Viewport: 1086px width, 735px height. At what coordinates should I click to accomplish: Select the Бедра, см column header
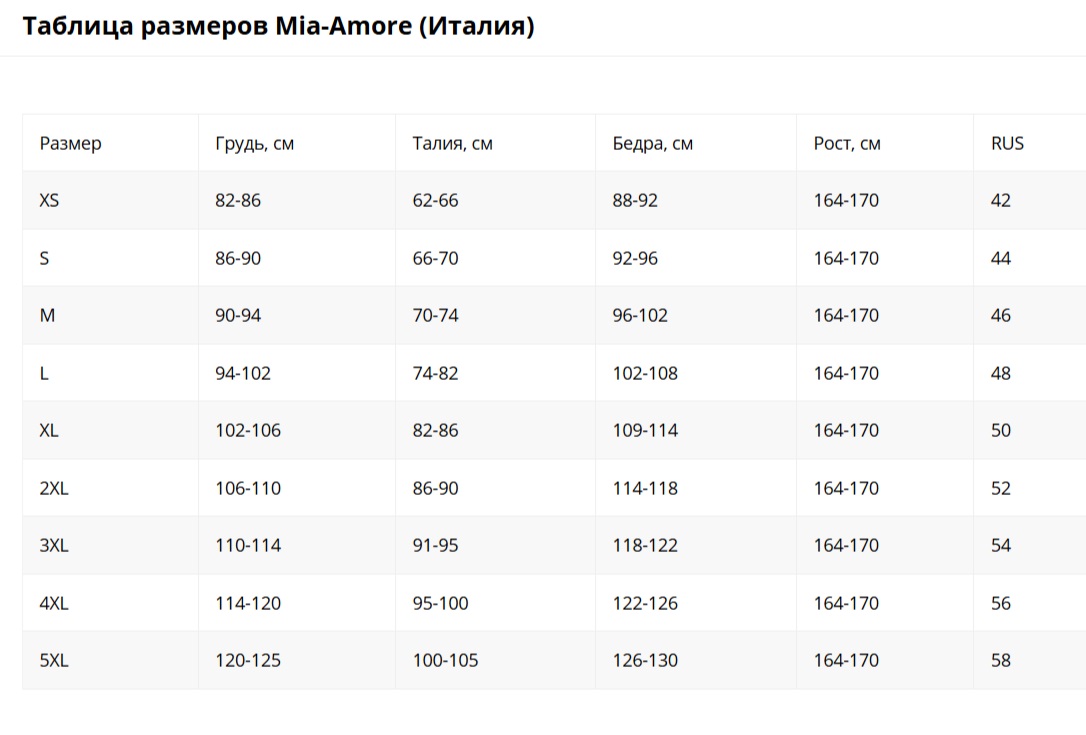coord(652,143)
